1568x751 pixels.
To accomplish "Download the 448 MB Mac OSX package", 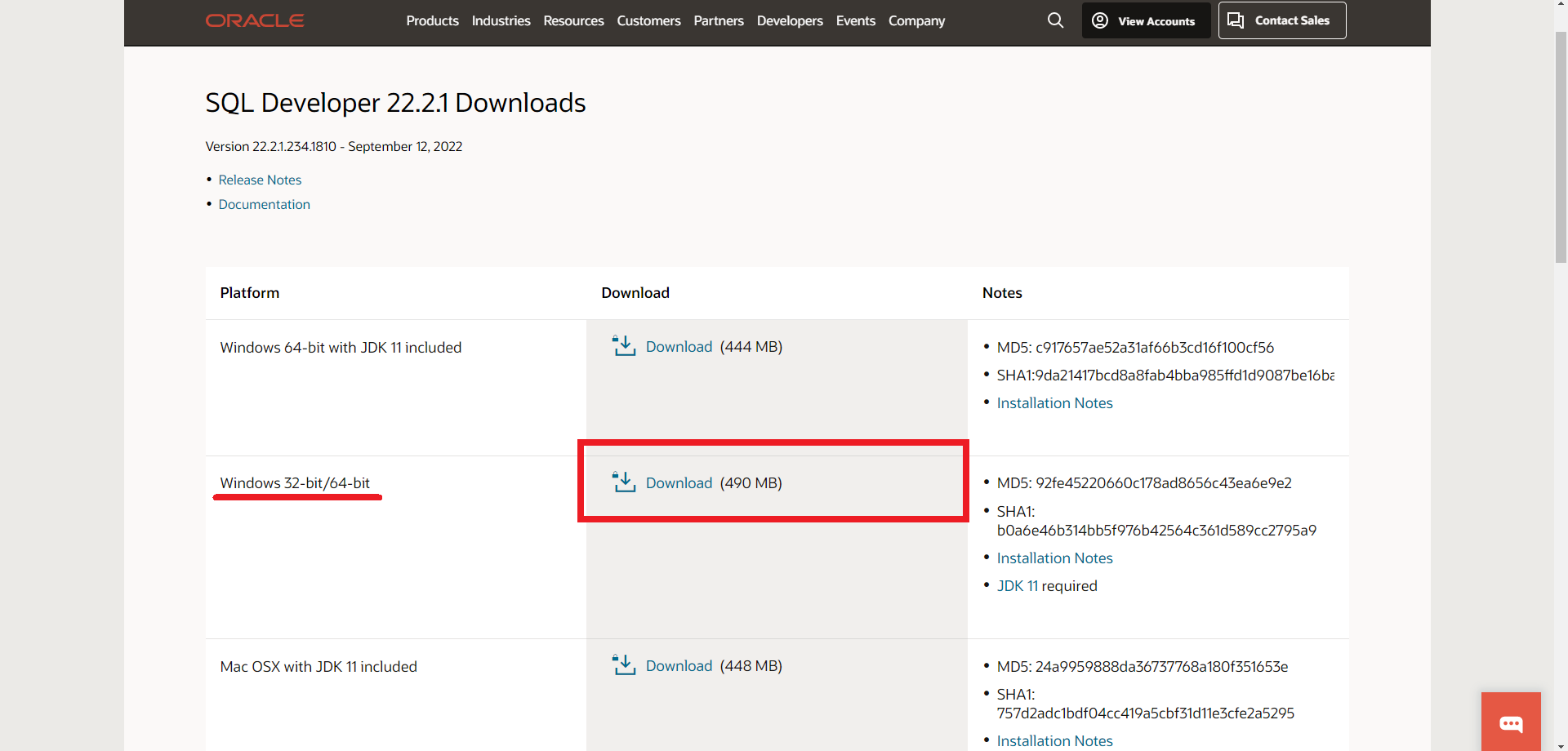I will (679, 666).
